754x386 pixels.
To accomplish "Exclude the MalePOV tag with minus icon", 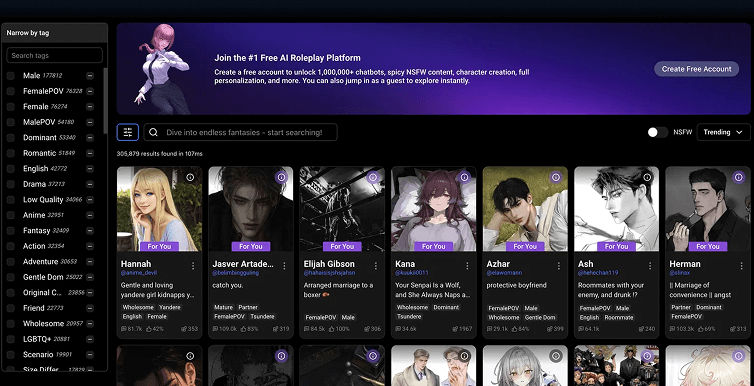I will (x=90, y=122).
